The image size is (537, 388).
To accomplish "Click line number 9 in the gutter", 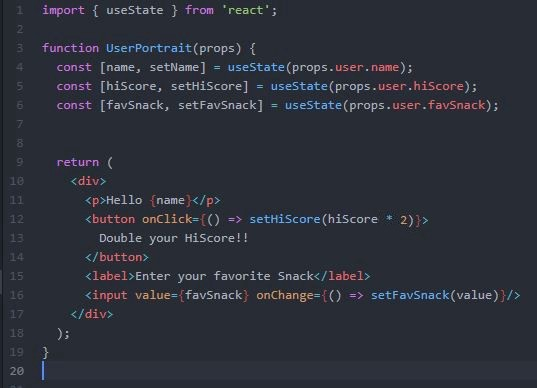I will click(20, 162).
